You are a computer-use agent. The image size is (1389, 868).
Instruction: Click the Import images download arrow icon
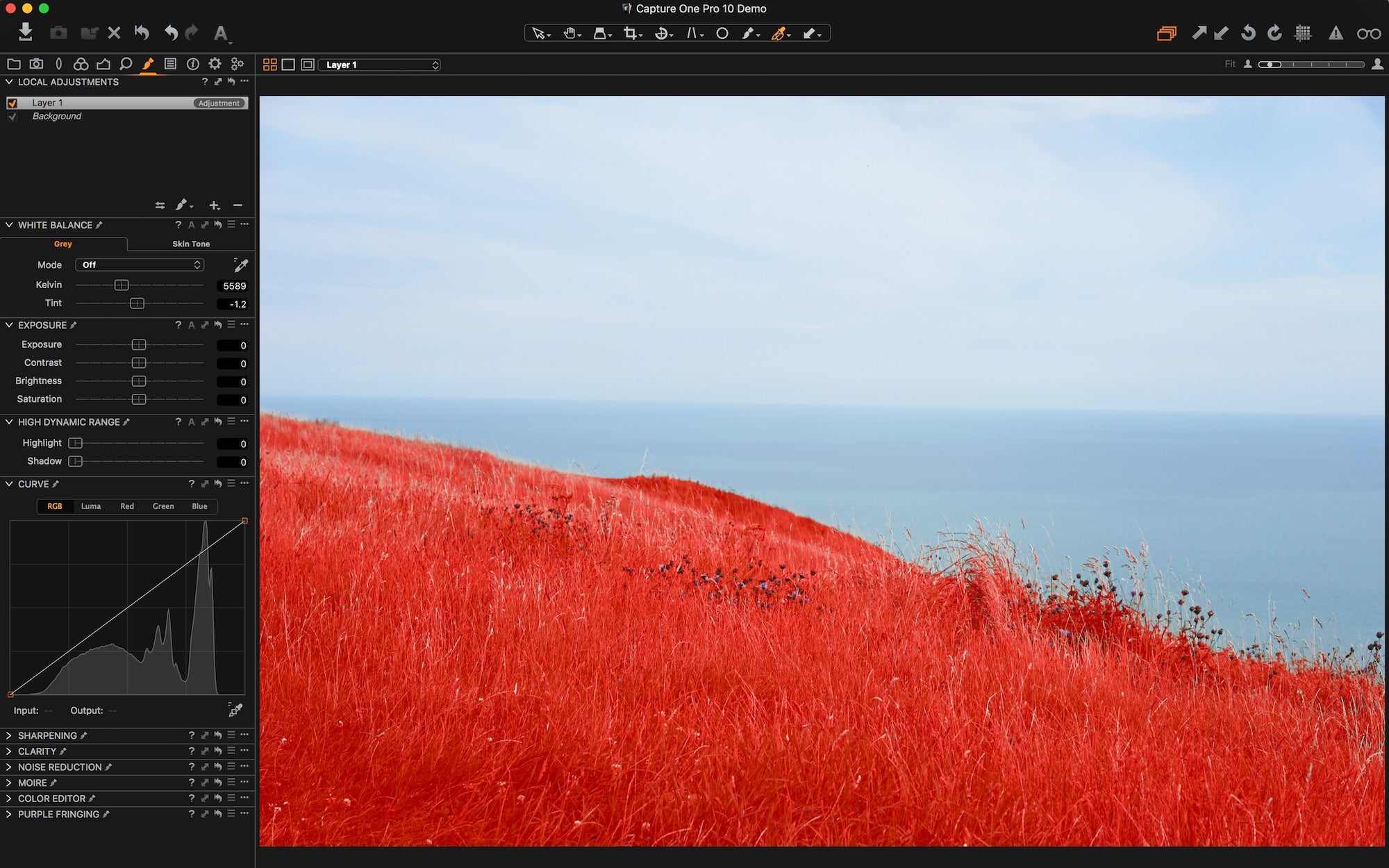pos(26,32)
